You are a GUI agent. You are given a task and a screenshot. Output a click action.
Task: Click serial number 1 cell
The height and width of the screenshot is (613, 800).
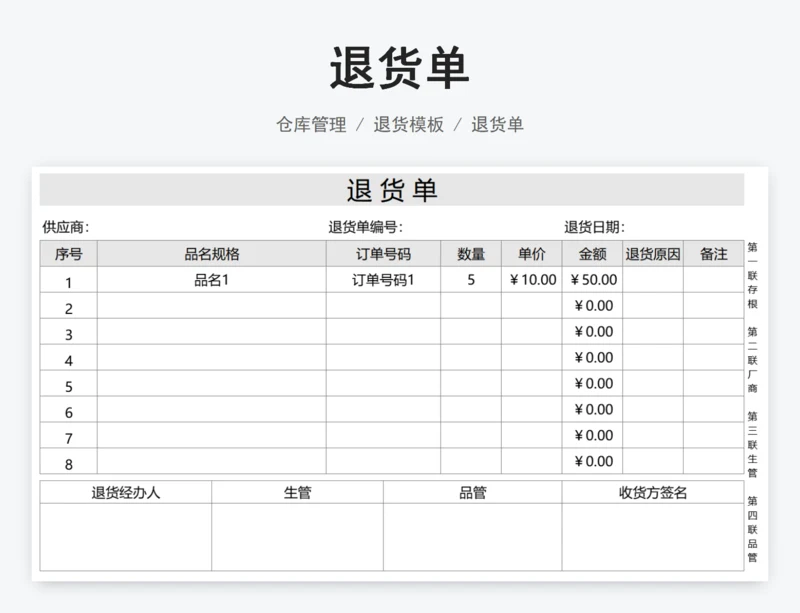(x=68, y=280)
